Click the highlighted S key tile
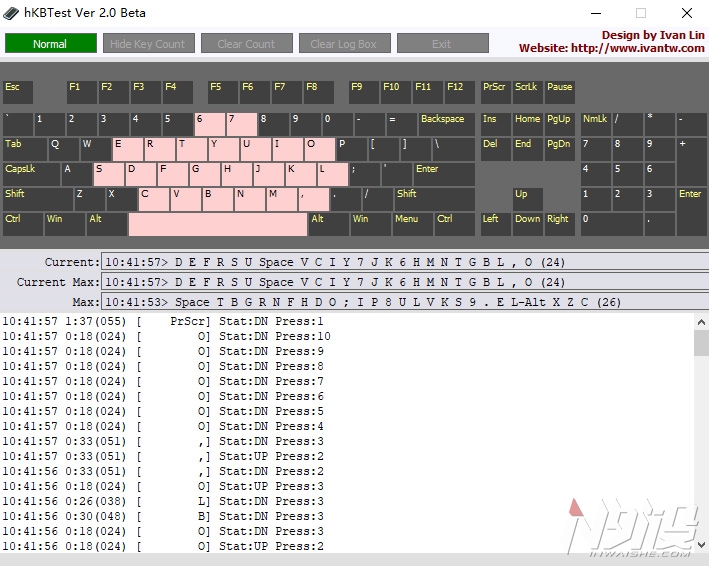 (x=109, y=174)
